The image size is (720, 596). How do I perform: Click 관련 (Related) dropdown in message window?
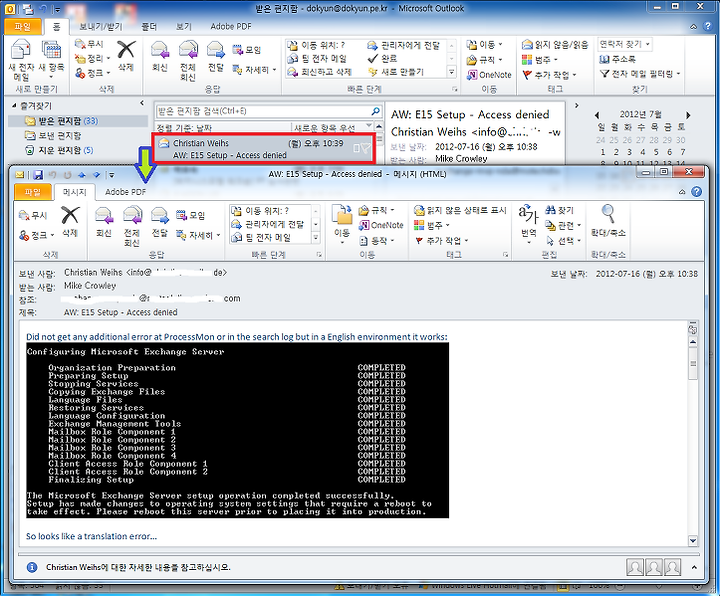[564, 225]
